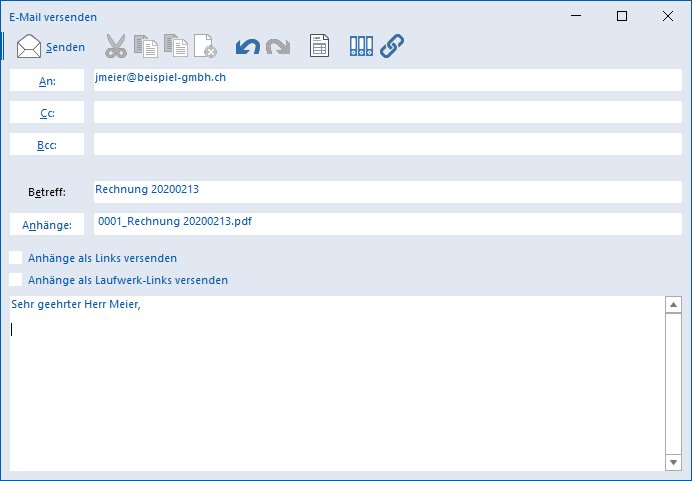Viewport: 692px width, 481px height.
Task: Click the message body text area
Action: coord(337,383)
